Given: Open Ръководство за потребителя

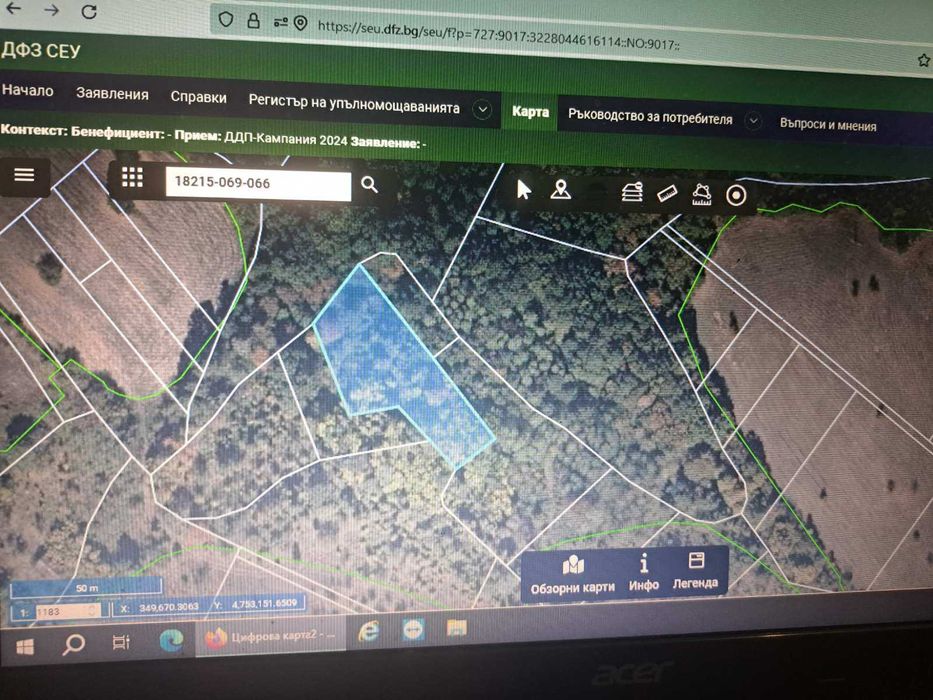Looking at the screenshot, I should pos(650,117).
